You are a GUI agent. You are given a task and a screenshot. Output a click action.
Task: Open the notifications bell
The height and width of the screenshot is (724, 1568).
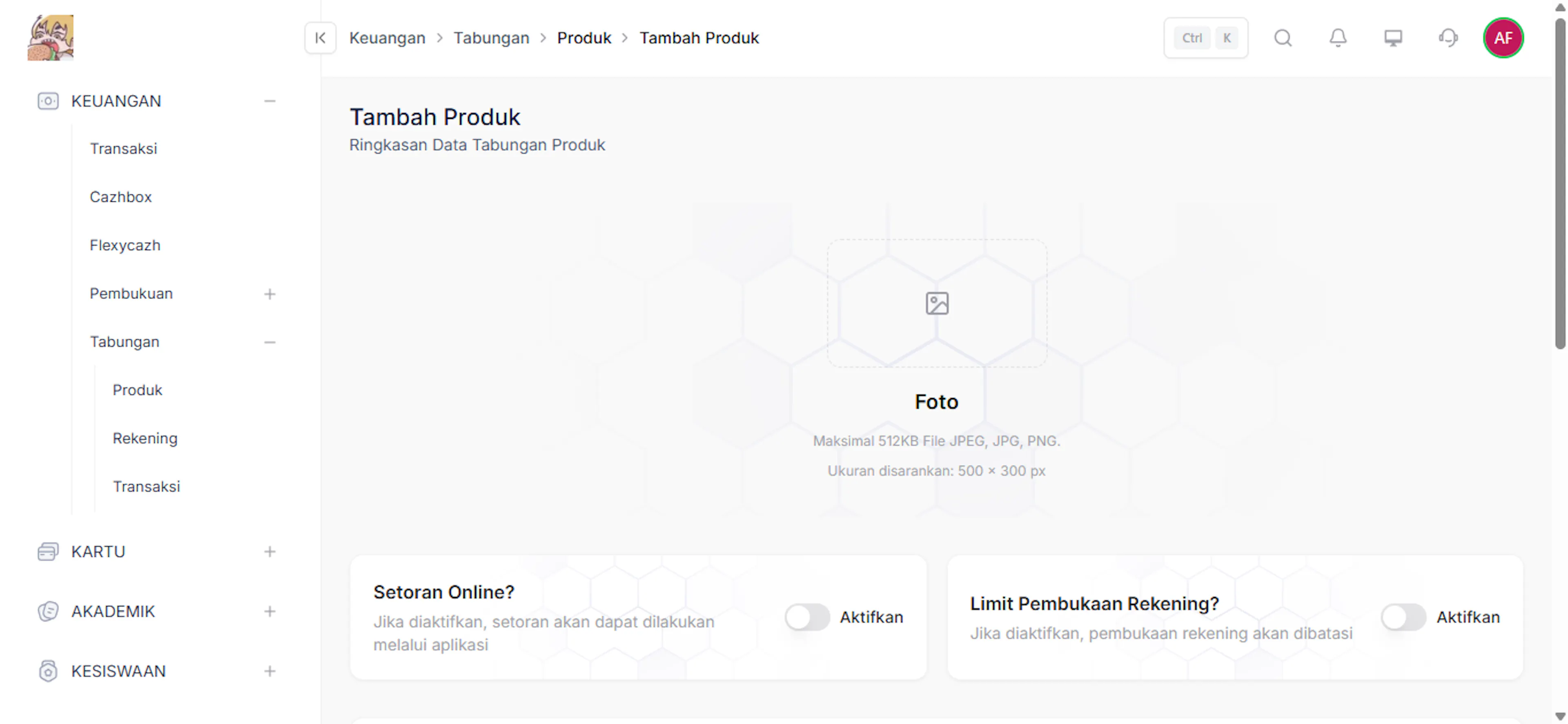coord(1337,38)
